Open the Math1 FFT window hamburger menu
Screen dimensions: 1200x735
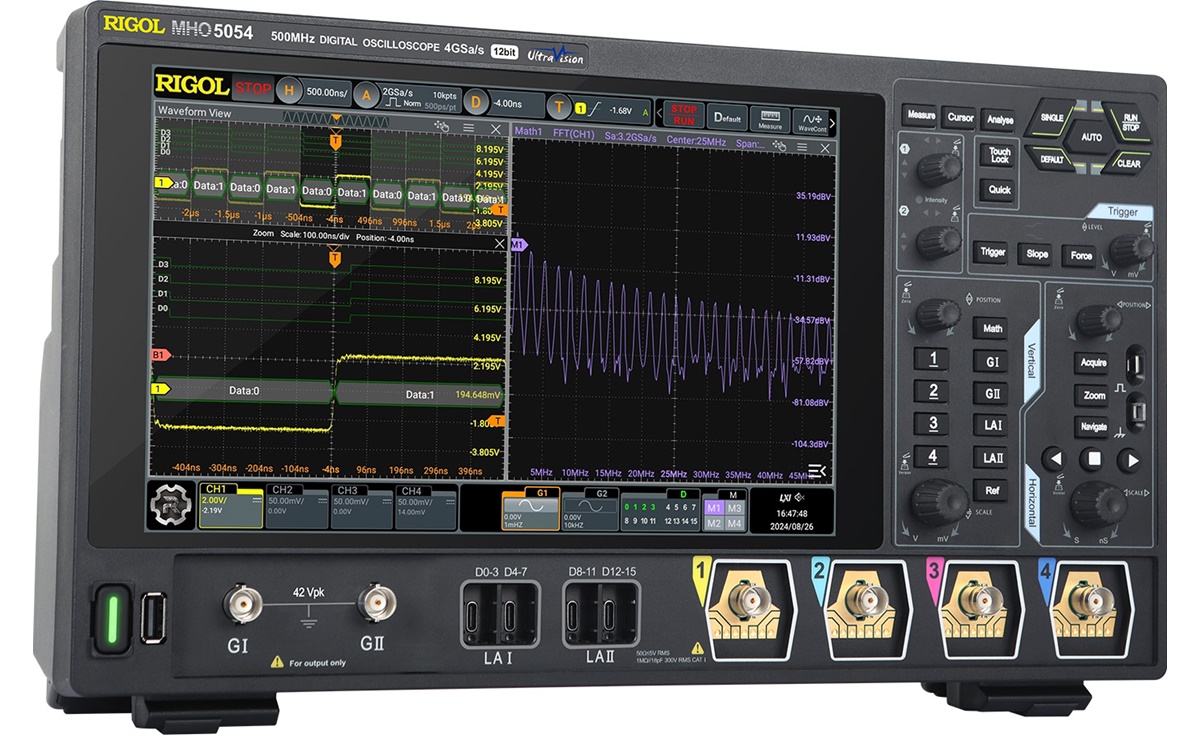(800, 147)
